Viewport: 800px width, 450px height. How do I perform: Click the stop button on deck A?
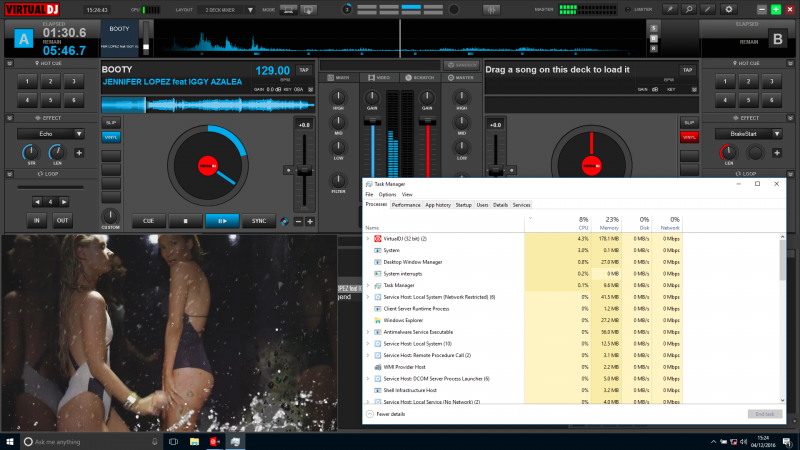pos(185,221)
